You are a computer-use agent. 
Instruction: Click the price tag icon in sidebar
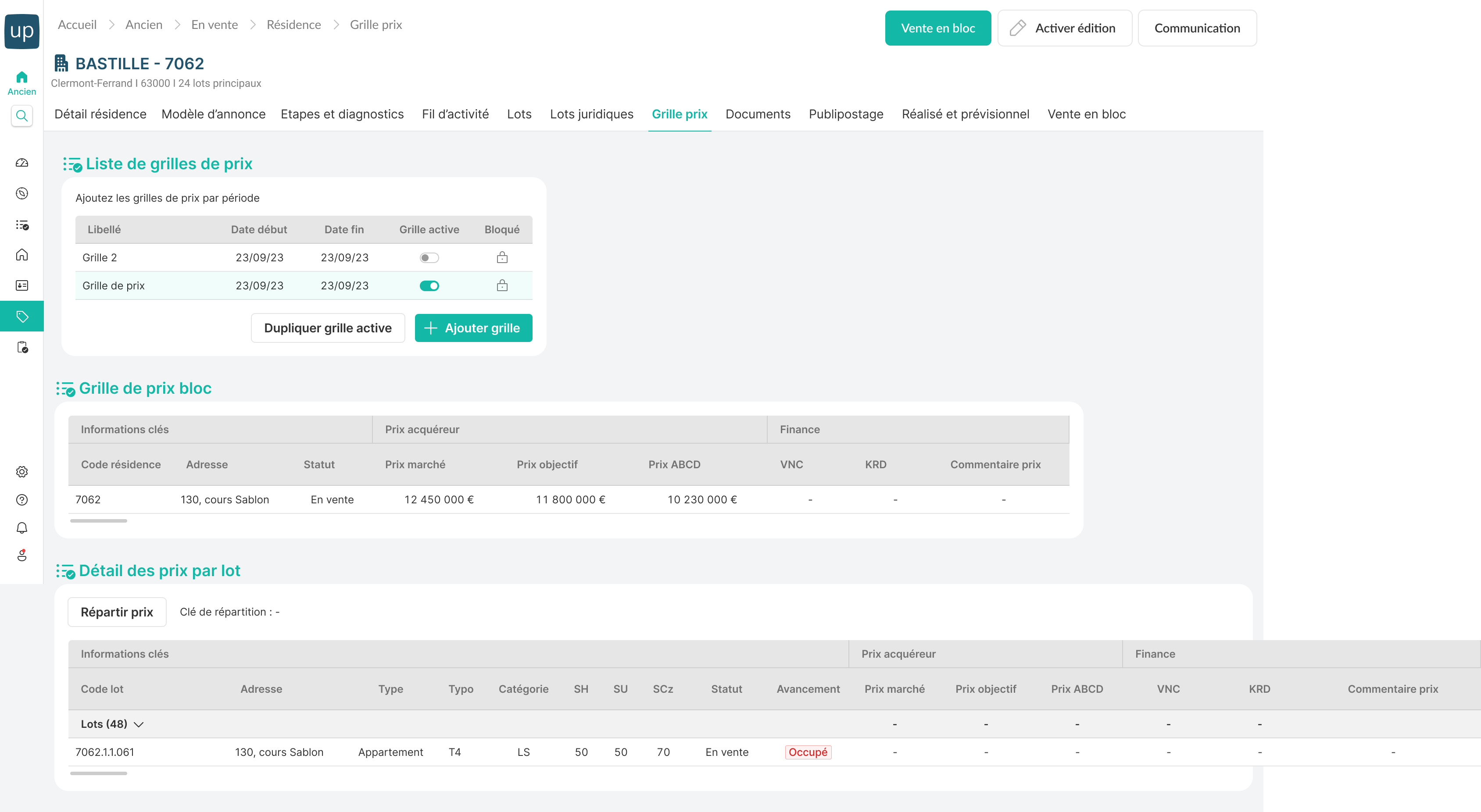pyautogui.click(x=22, y=317)
